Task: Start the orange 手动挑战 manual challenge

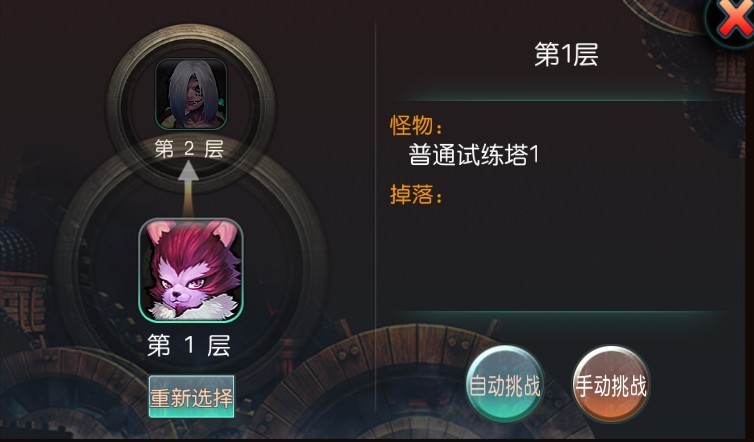Action: [x=611, y=384]
